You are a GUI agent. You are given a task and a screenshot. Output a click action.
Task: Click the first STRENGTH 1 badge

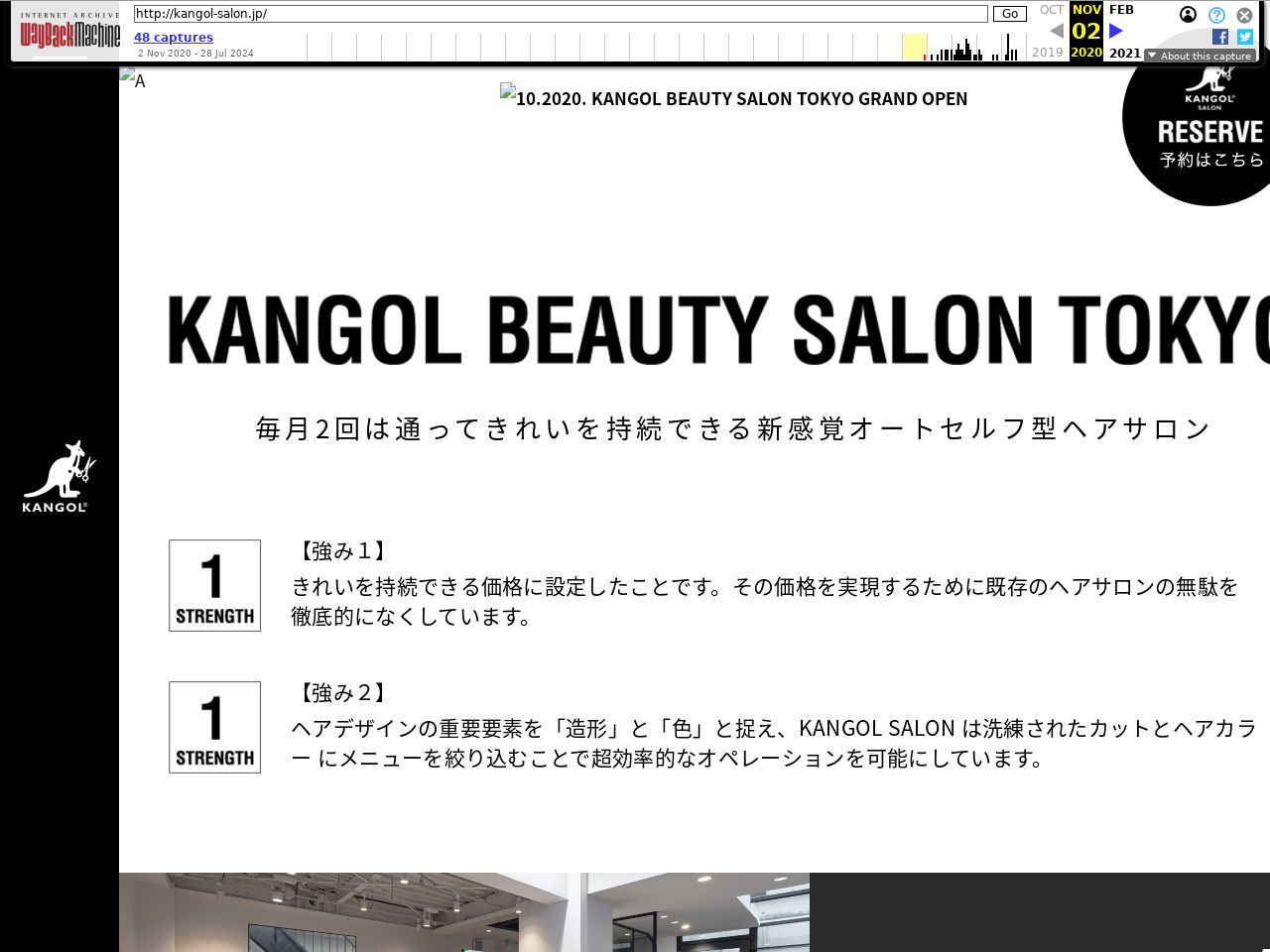tap(214, 585)
